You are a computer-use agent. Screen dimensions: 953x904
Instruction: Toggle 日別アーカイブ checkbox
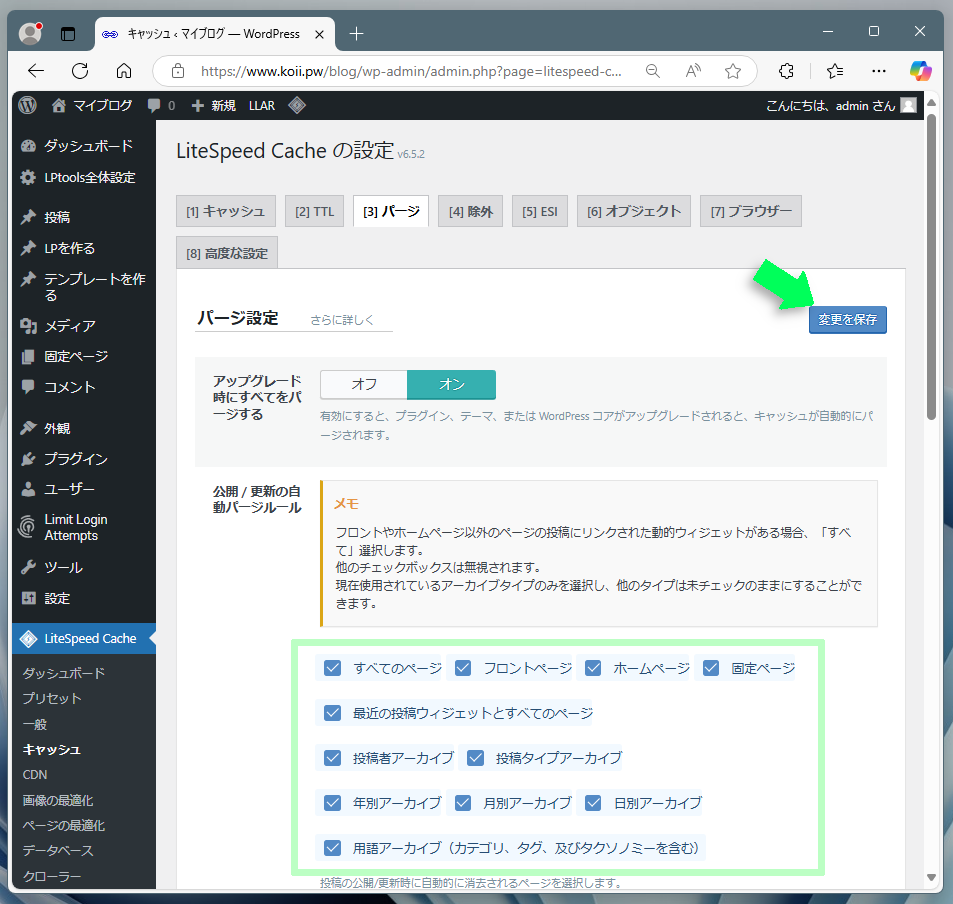pos(593,802)
